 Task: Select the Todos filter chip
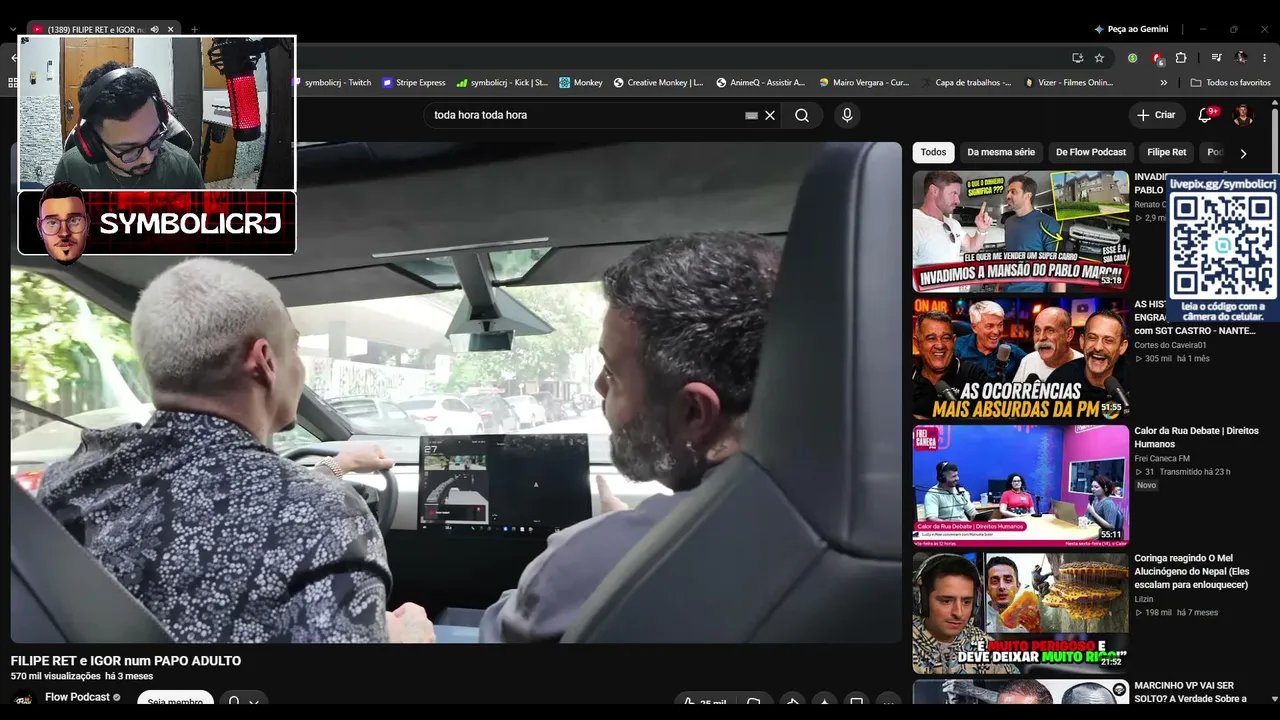click(x=933, y=153)
